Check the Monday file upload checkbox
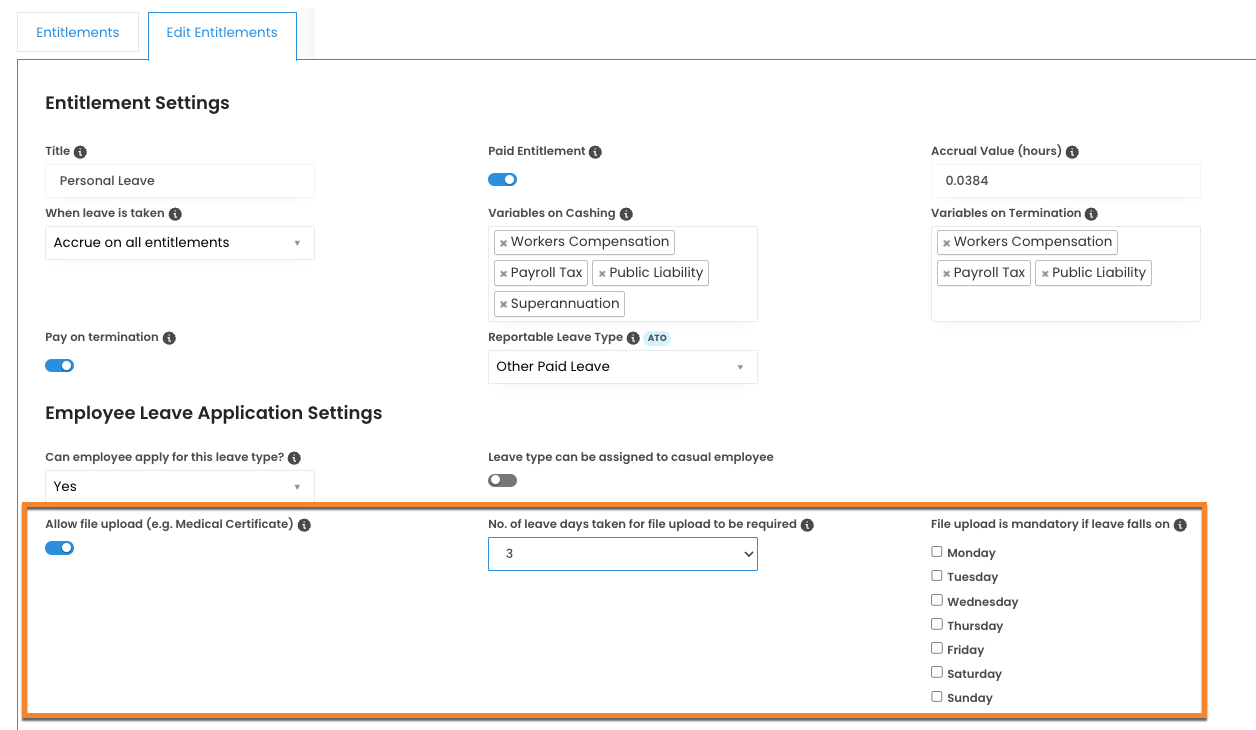The height and width of the screenshot is (730, 1256). pyautogui.click(x=937, y=551)
